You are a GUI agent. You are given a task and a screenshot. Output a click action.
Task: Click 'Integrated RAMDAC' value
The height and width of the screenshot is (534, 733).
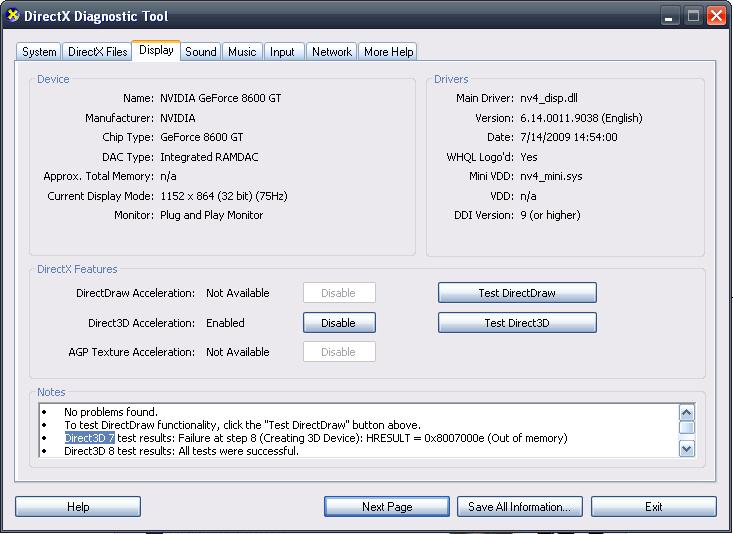[x=209, y=157]
